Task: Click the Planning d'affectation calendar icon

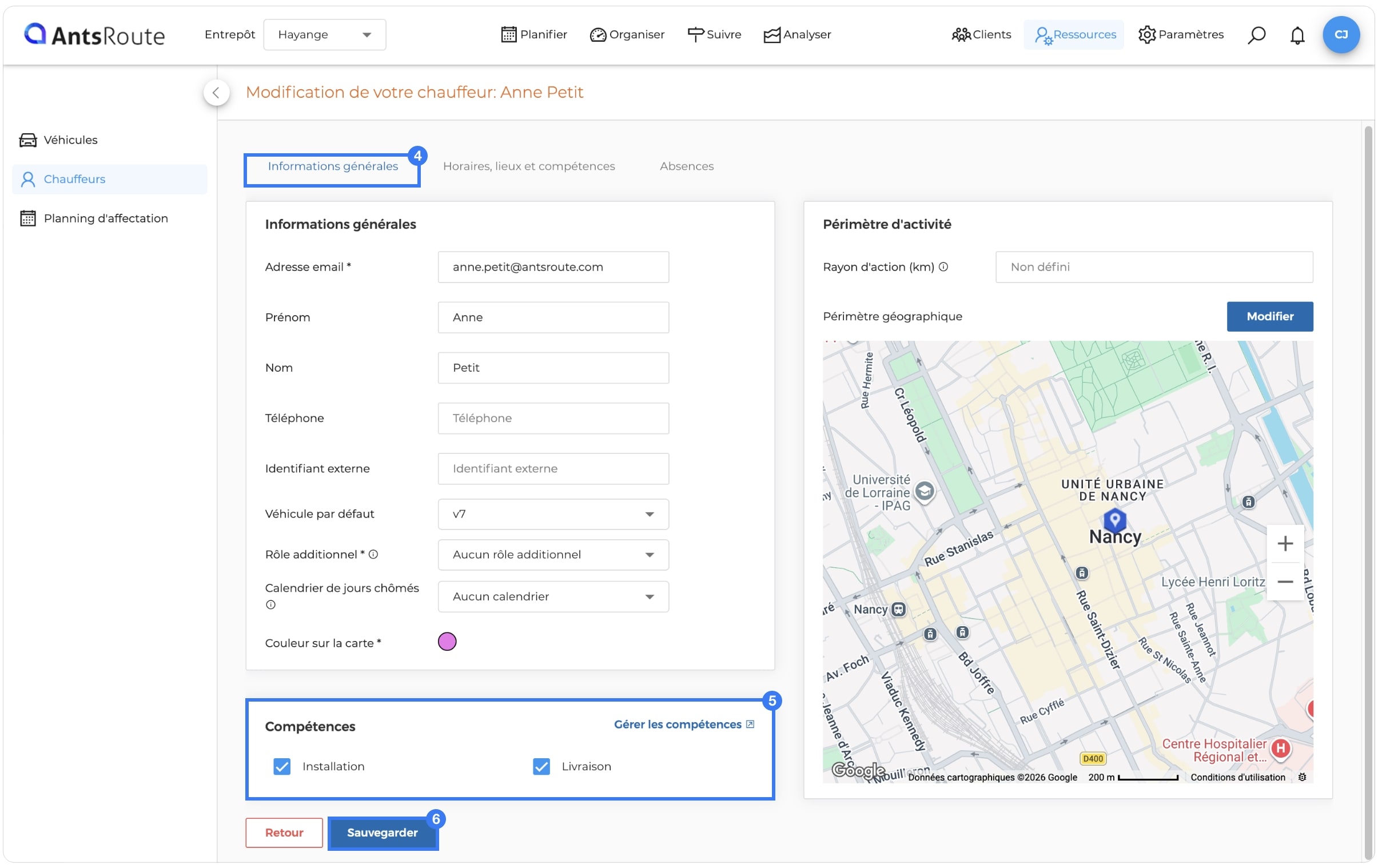Action: 28,218
